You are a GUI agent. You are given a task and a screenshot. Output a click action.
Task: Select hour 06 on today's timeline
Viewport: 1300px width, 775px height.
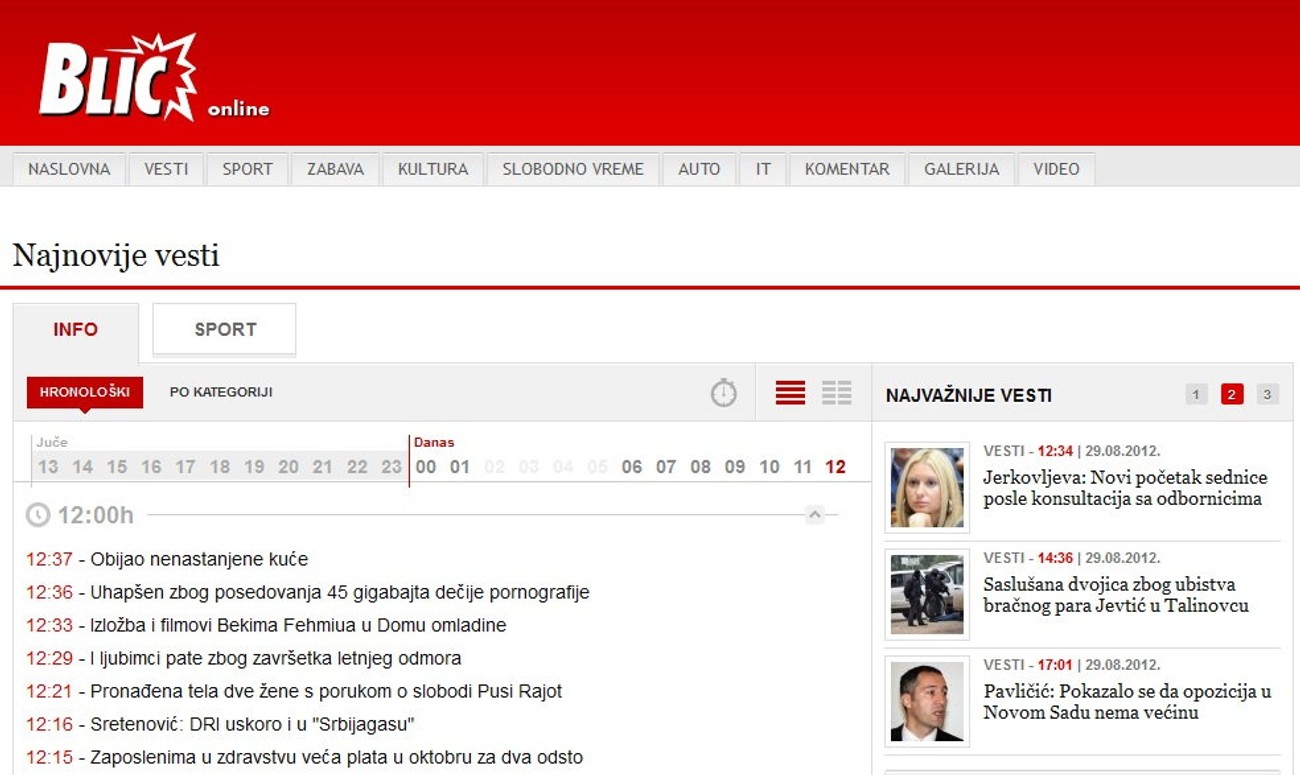[x=631, y=466]
